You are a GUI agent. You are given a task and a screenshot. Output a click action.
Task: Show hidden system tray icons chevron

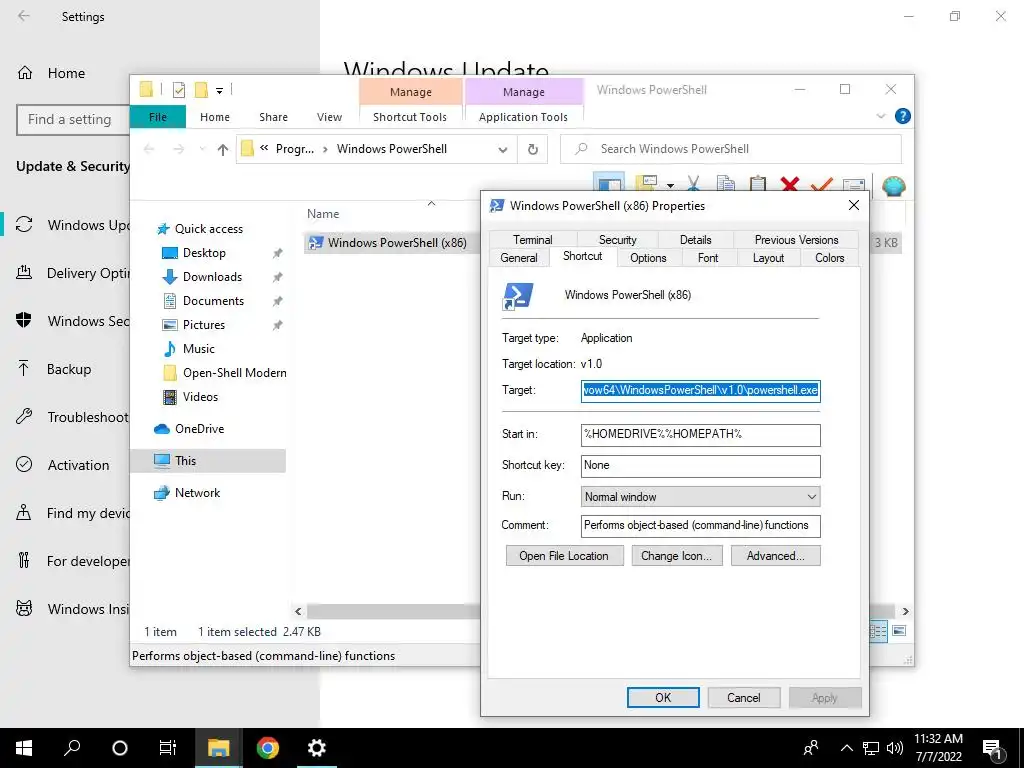(x=846, y=748)
